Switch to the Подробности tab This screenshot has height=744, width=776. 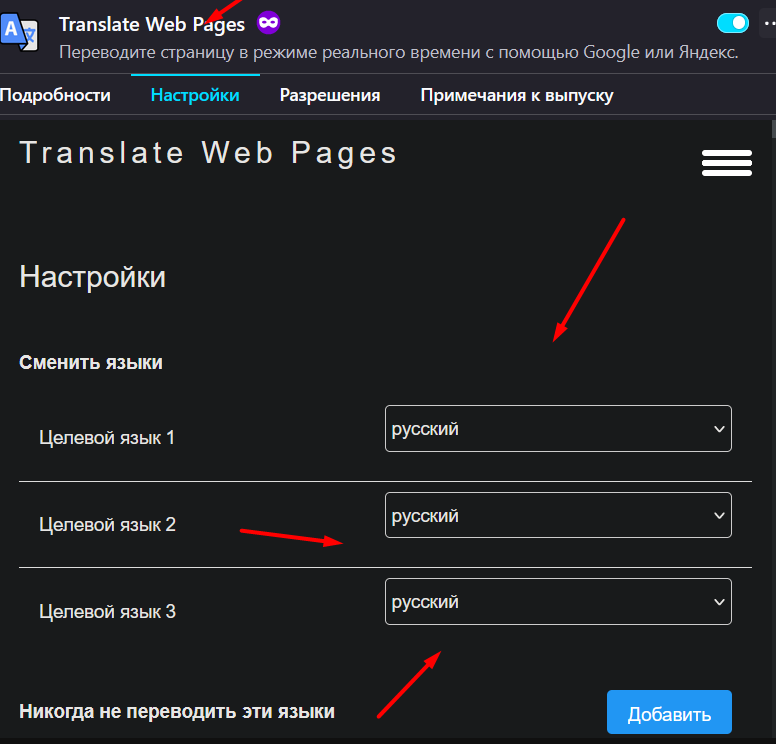click(55, 95)
